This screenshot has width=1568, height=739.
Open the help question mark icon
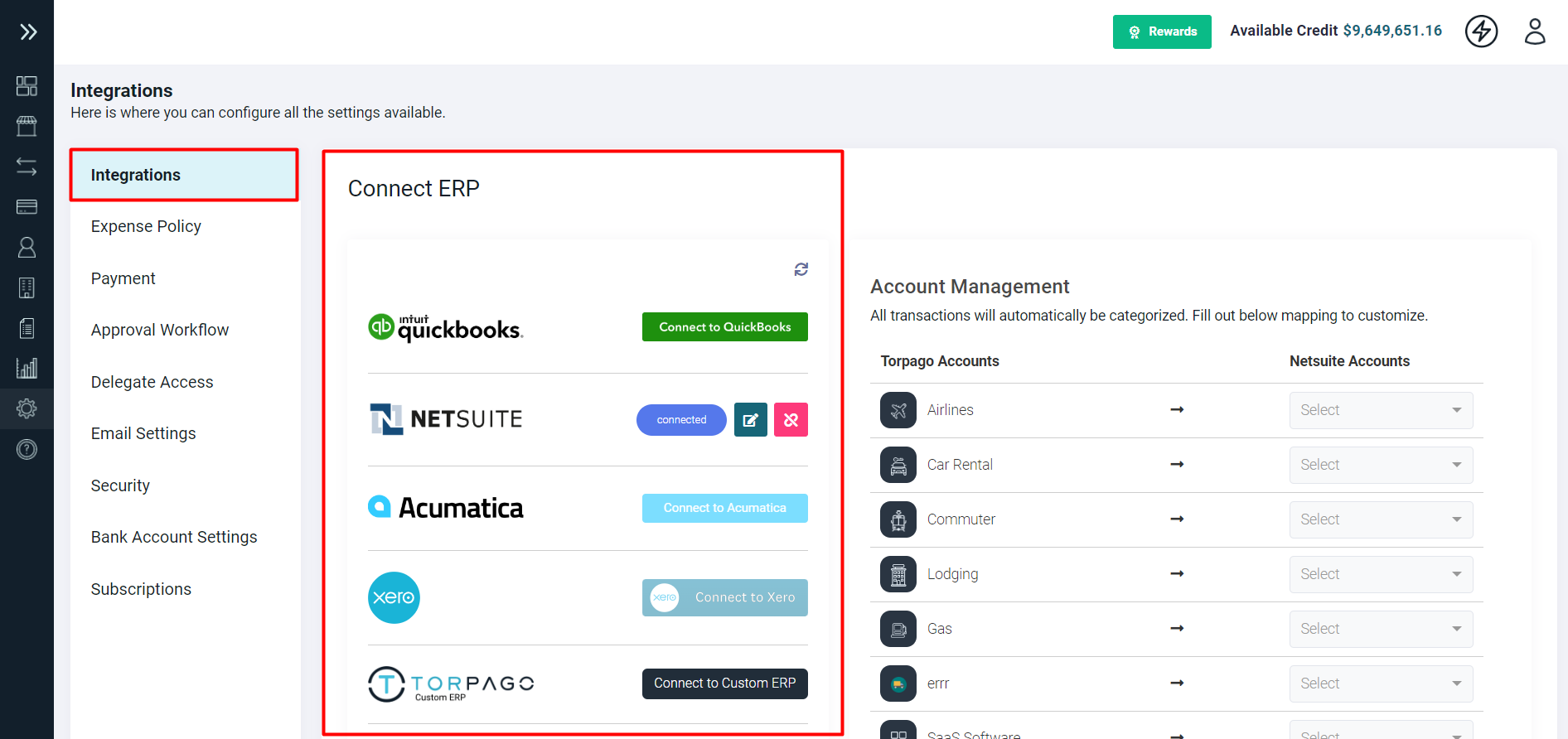pyautogui.click(x=27, y=449)
